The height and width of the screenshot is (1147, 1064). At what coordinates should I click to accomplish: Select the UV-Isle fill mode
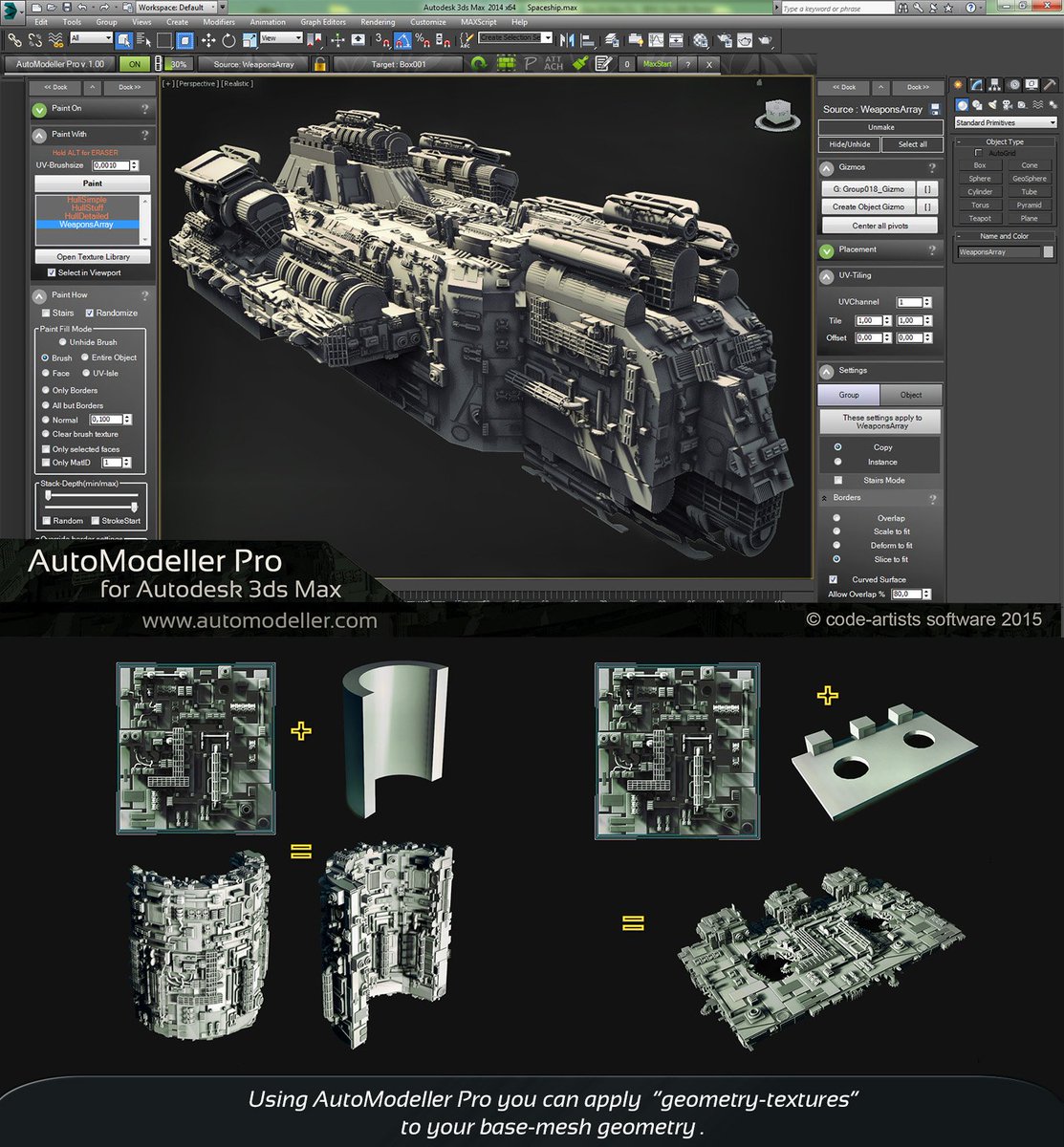pos(85,373)
